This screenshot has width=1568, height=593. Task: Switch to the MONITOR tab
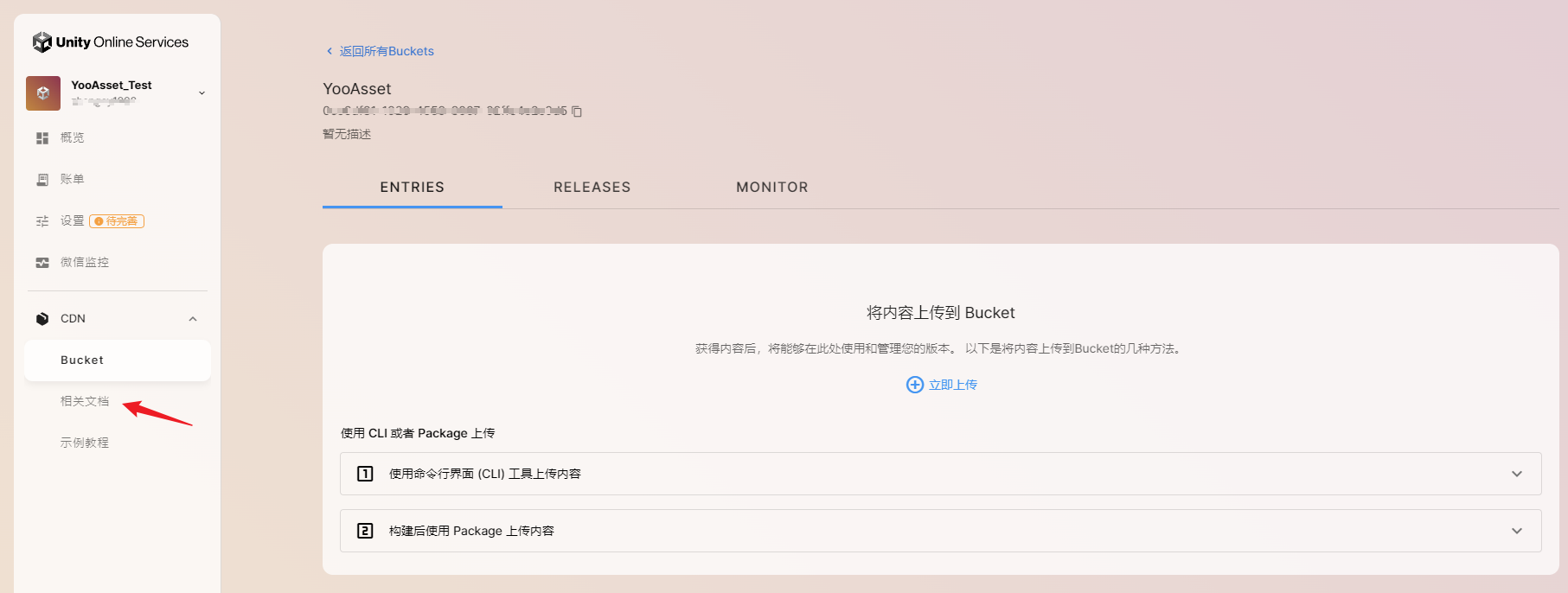772,188
